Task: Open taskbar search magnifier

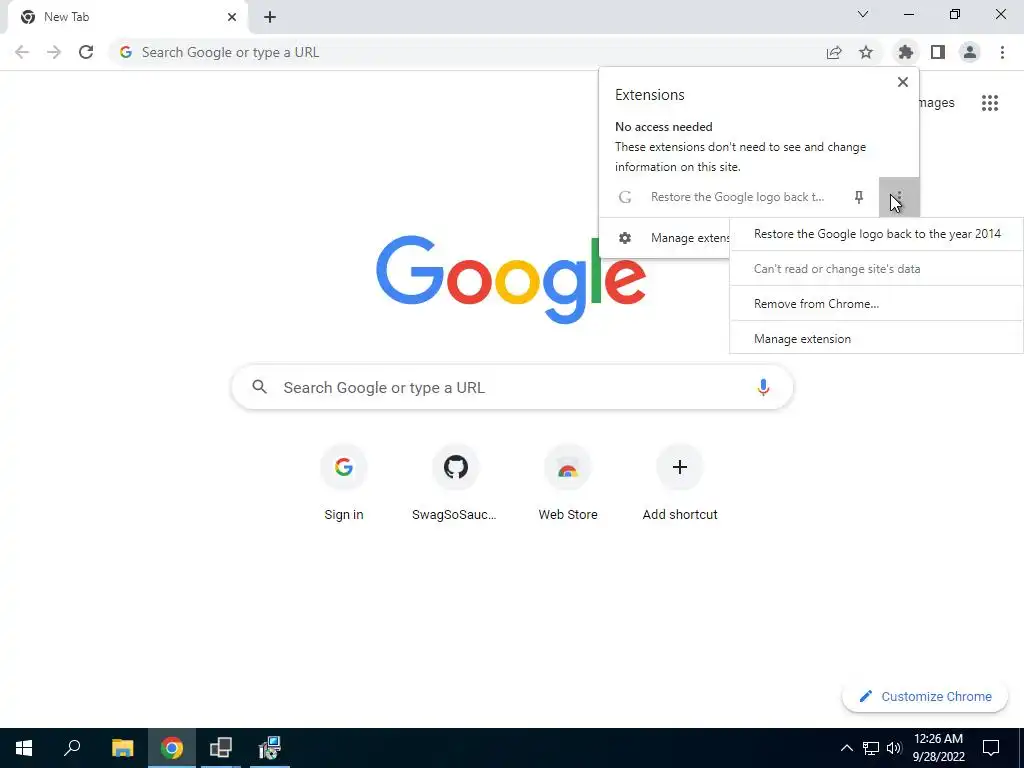Action: pyautogui.click(x=72, y=748)
